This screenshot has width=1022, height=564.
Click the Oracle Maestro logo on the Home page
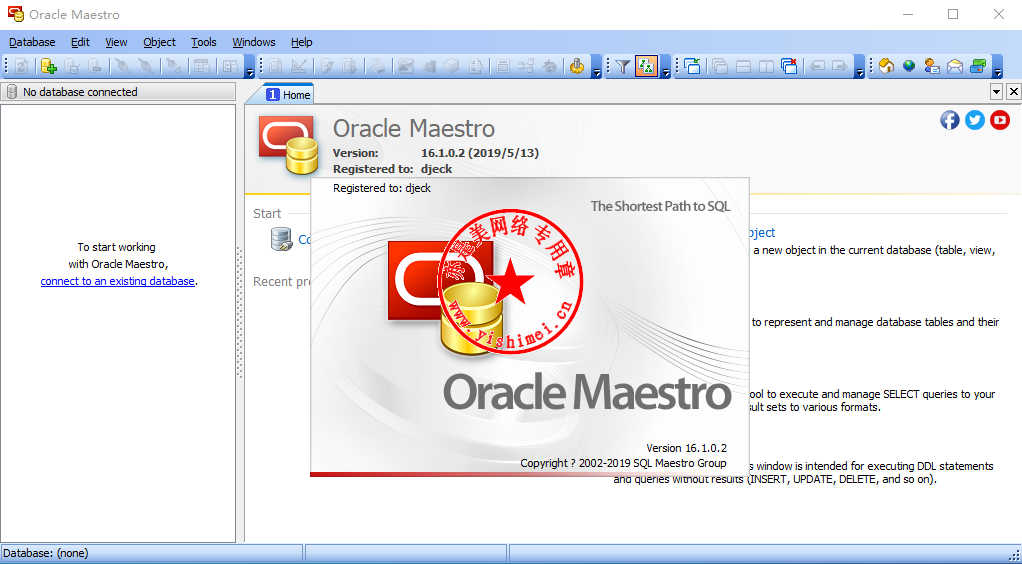pyautogui.click(x=288, y=145)
